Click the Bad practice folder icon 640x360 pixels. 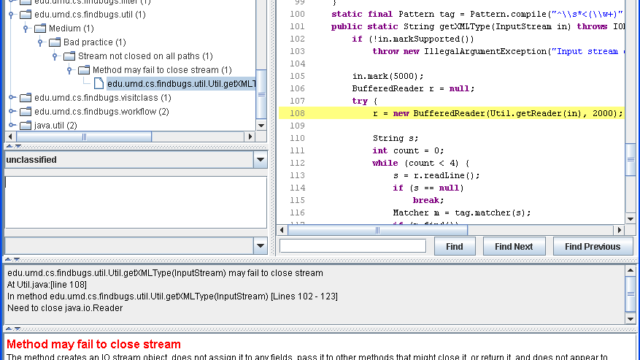[x=55, y=42]
